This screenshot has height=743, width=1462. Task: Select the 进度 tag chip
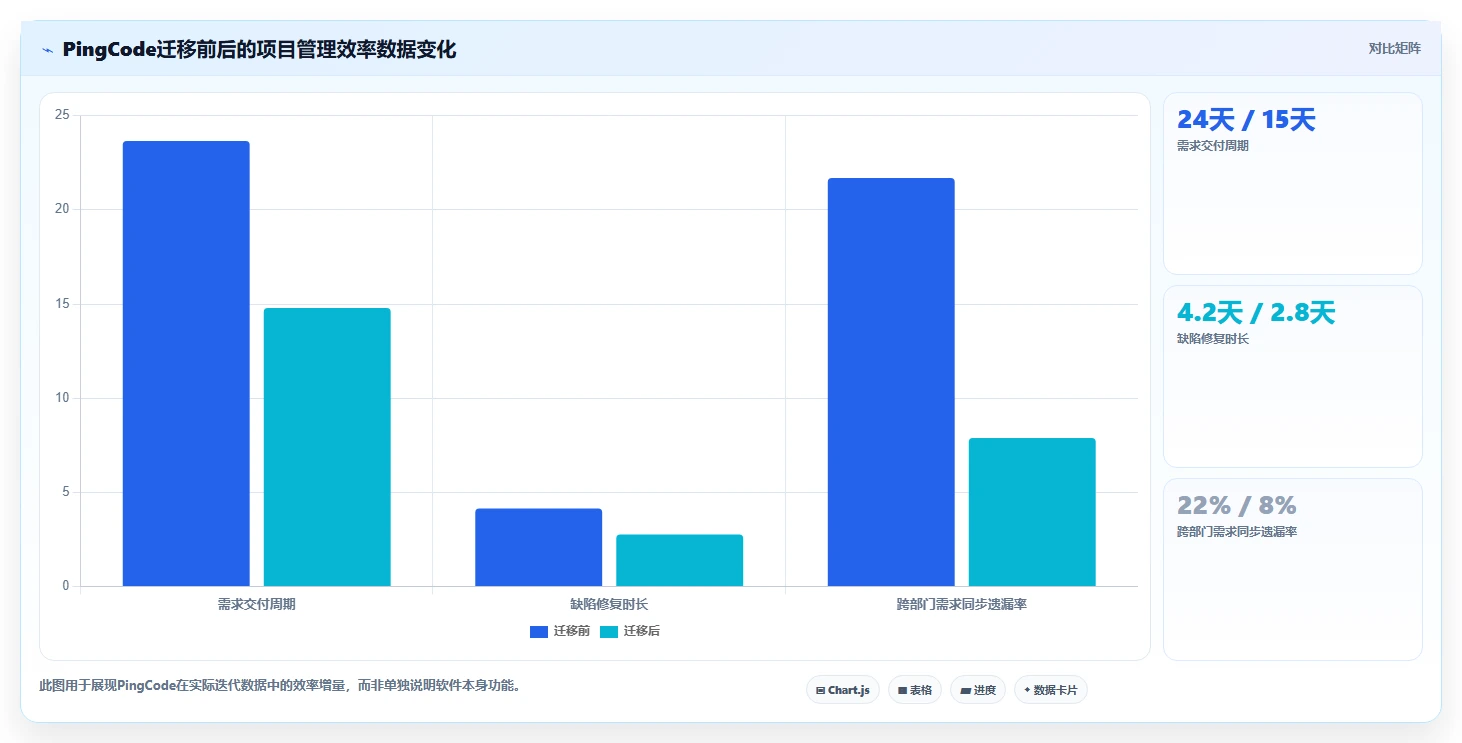[977, 690]
